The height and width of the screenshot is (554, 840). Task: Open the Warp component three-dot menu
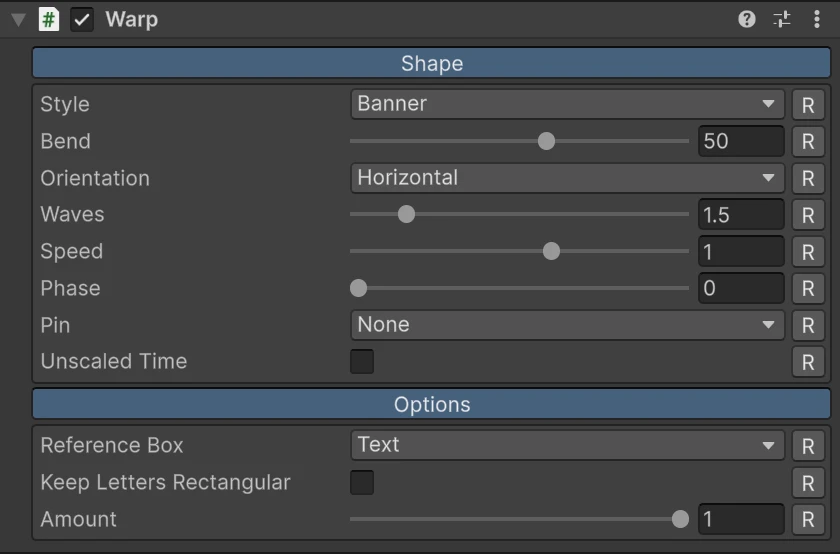pyautogui.click(x=816, y=19)
